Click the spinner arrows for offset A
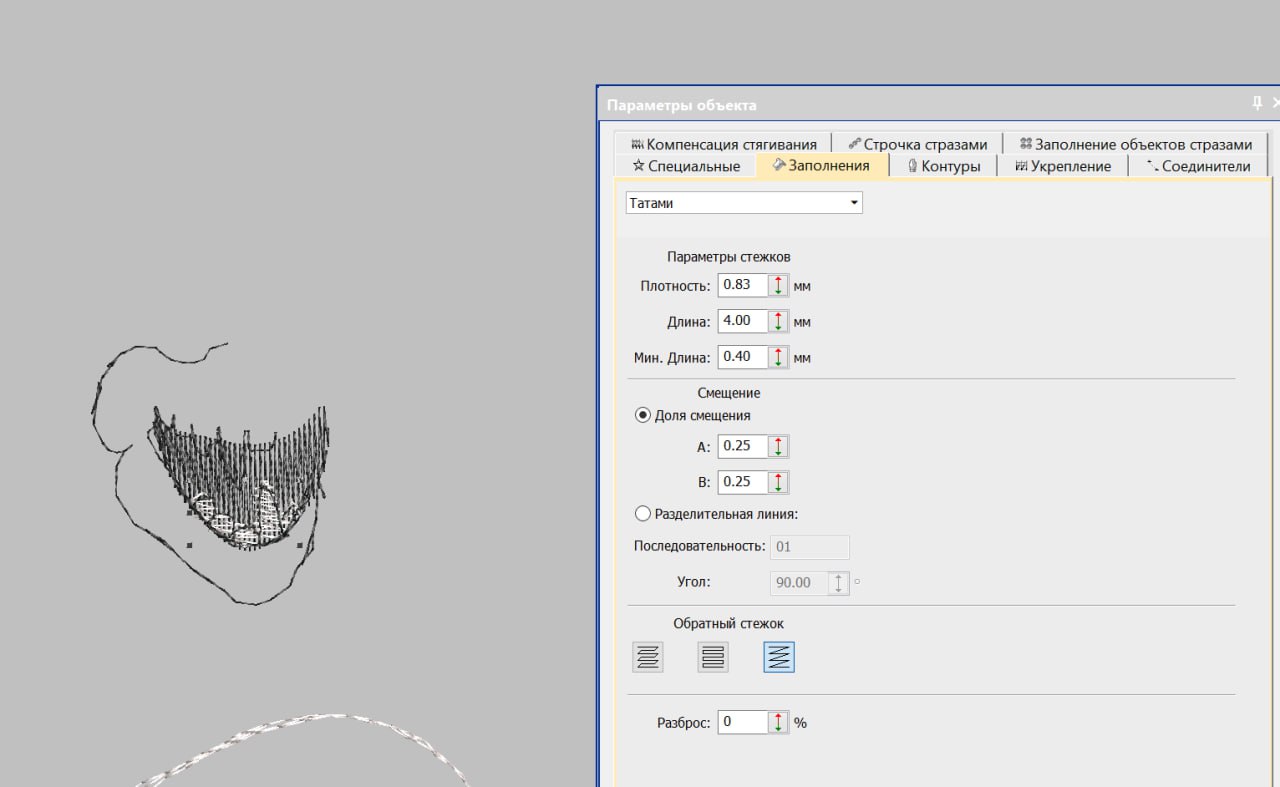Screen dimensions: 1280x787 click(778, 446)
